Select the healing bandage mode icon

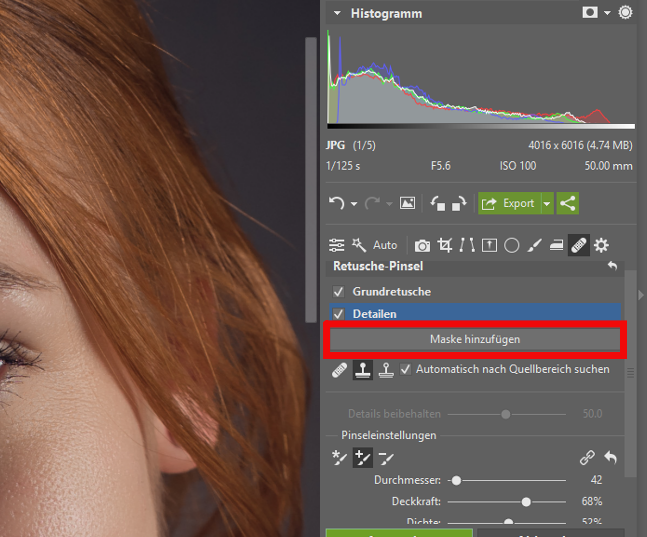coord(340,370)
